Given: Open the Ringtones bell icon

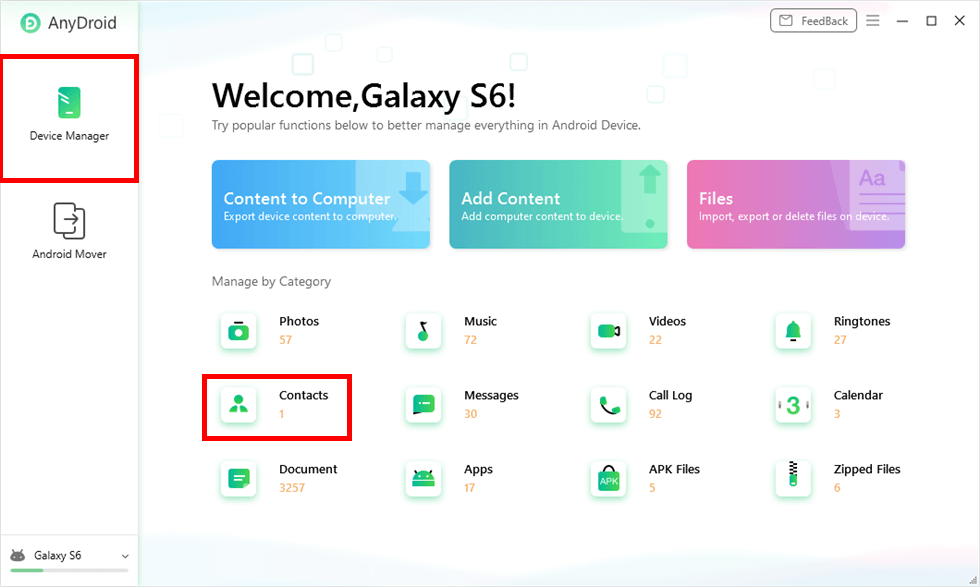Looking at the screenshot, I should pos(793,331).
